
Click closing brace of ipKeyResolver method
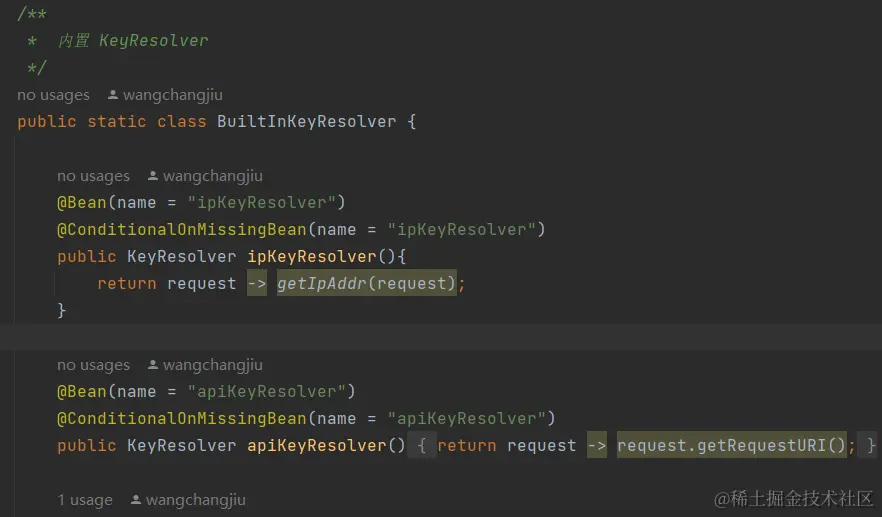pyautogui.click(x=62, y=310)
